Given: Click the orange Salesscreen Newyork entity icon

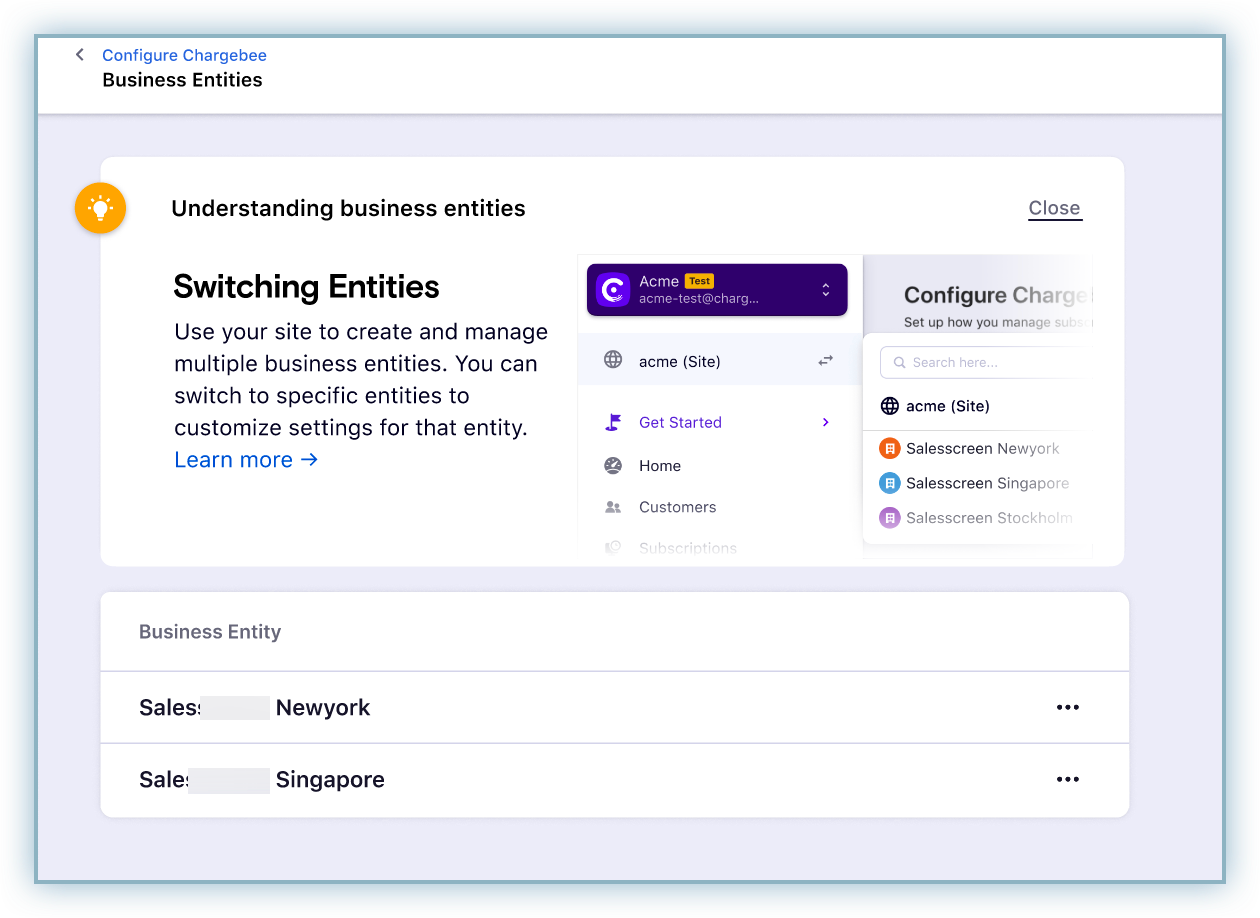Looking at the screenshot, I should click(889, 449).
